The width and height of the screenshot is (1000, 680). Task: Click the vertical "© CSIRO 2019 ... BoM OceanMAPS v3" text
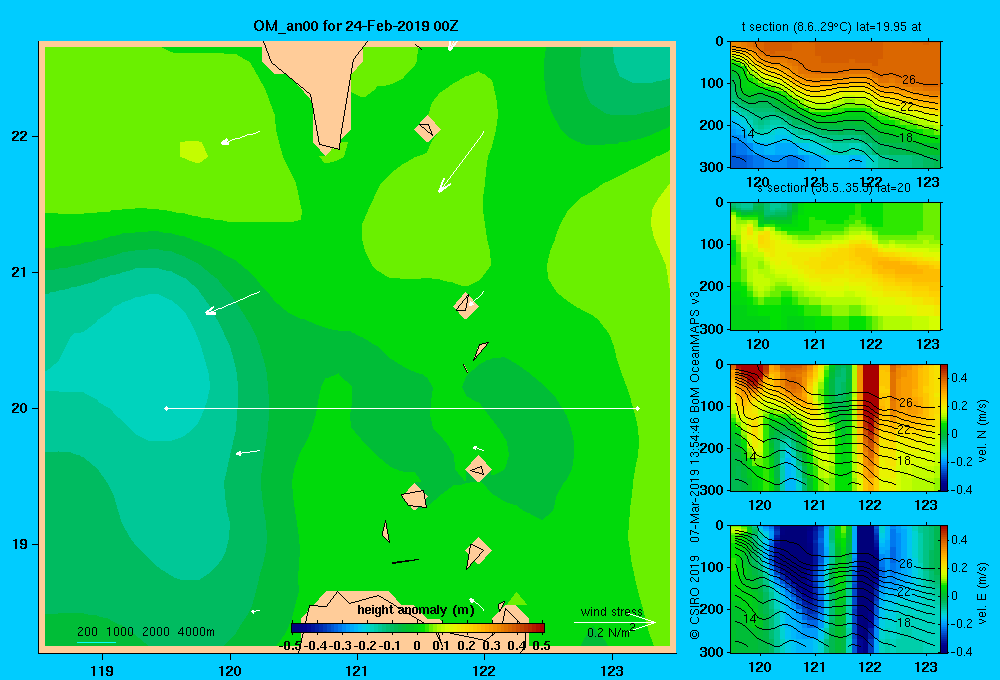coord(695,466)
